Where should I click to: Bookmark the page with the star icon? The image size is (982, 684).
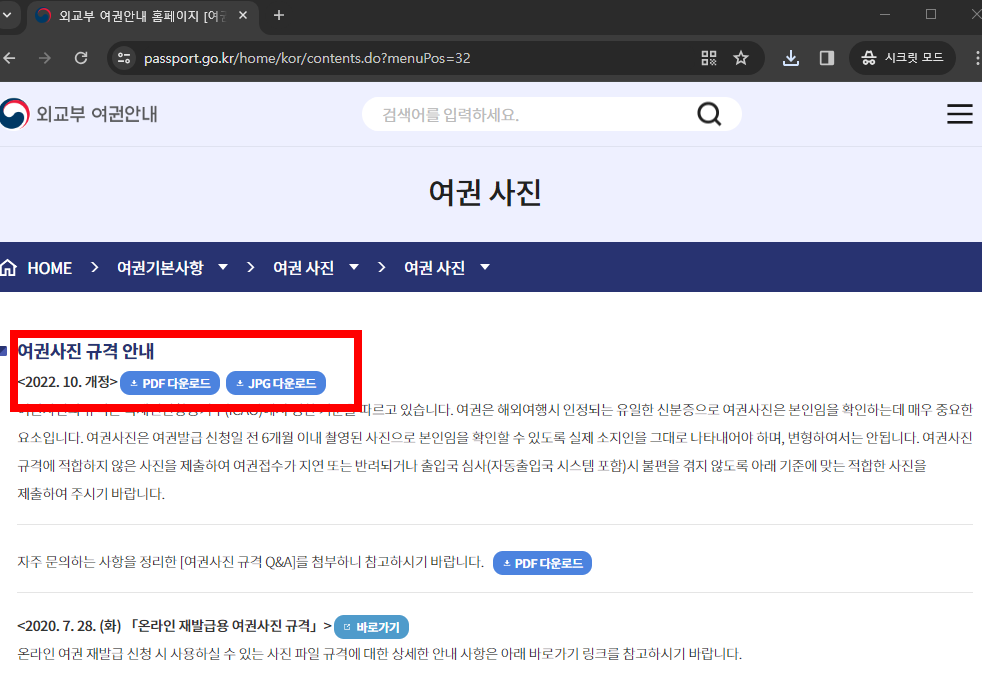click(x=741, y=58)
